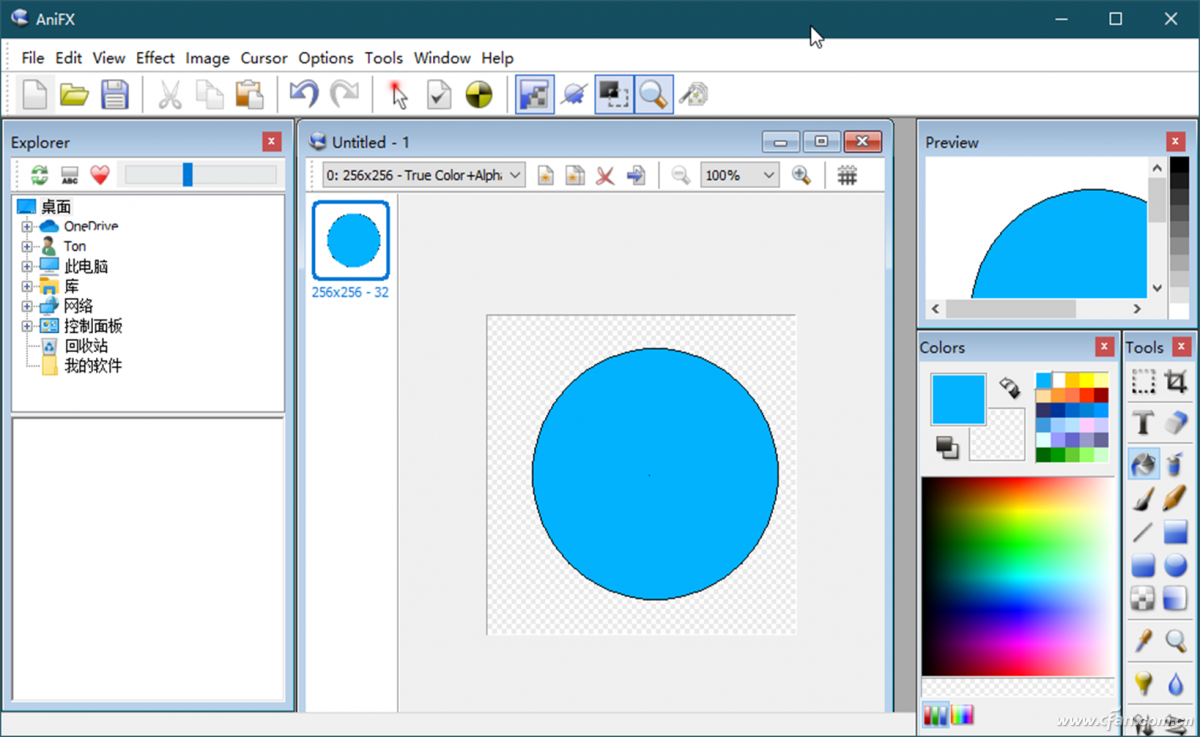This screenshot has height=737, width=1200.
Task: Select the 256x256 circle thumbnail
Action: pos(351,241)
